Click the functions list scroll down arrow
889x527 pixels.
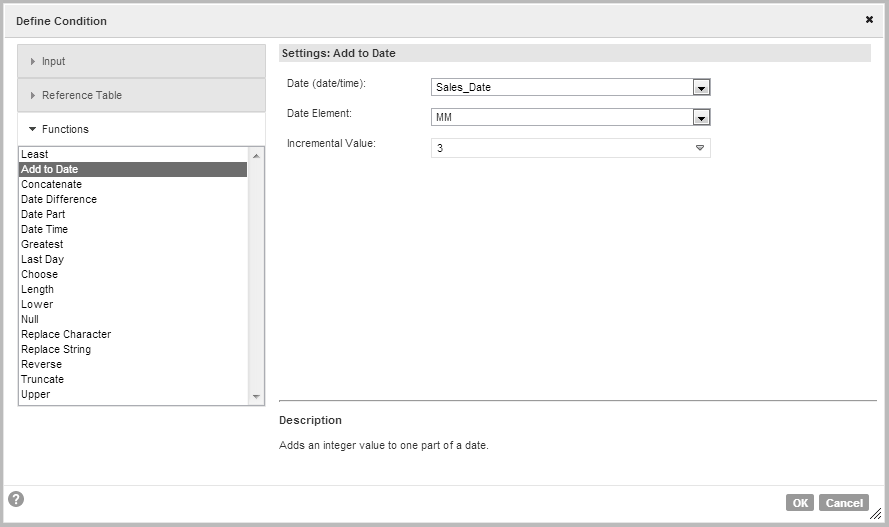coord(256,397)
